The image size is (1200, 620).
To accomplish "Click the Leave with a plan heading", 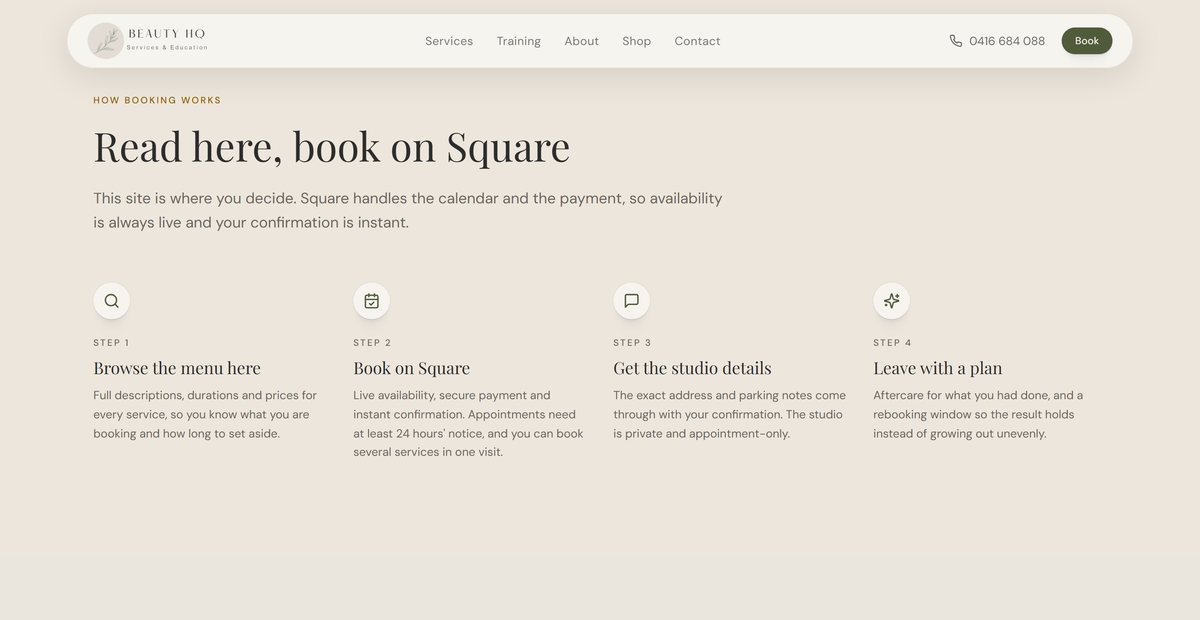I will pyautogui.click(x=937, y=368).
